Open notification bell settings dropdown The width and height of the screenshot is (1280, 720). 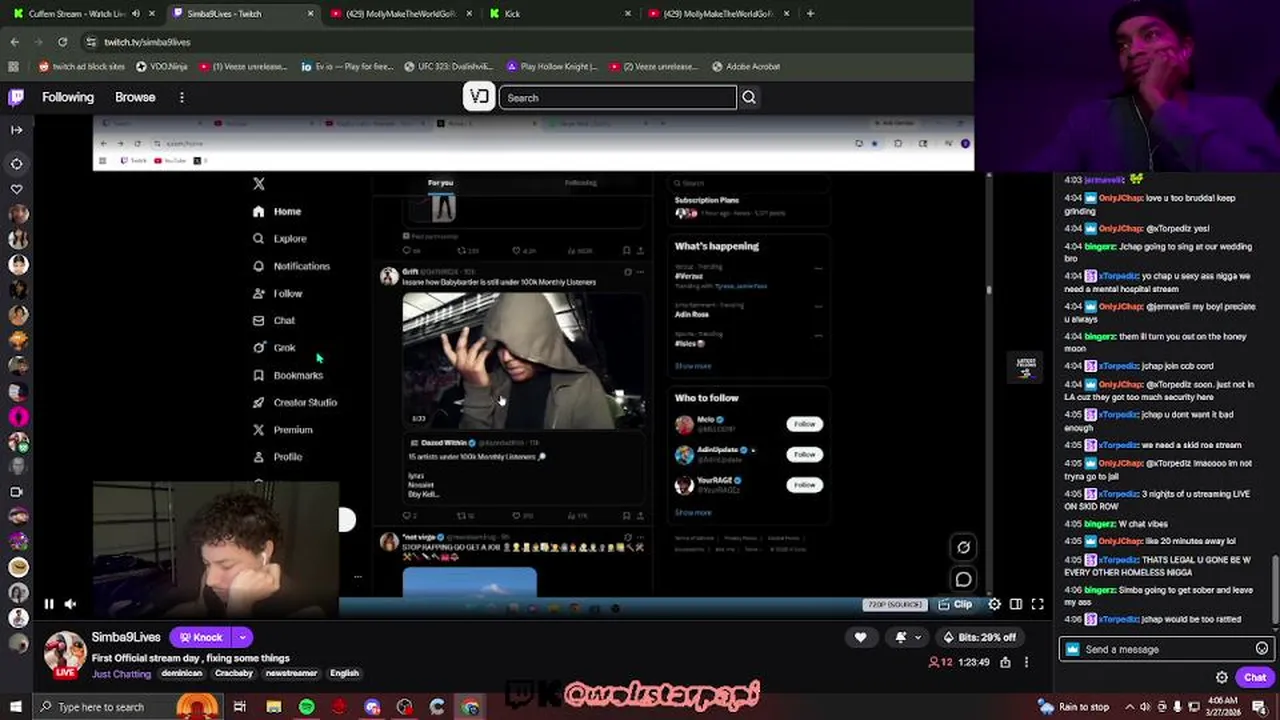click(x=906, y=637)
